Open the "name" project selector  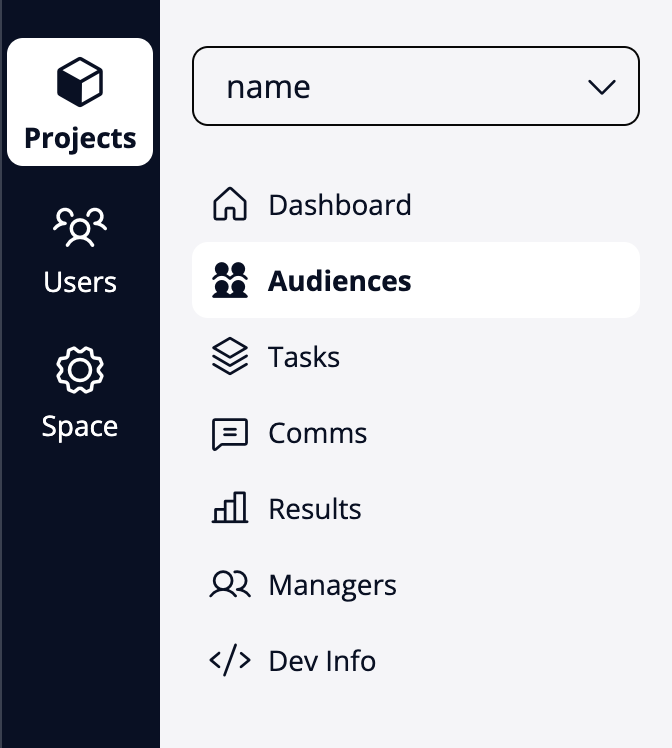[x=400, y=87]
